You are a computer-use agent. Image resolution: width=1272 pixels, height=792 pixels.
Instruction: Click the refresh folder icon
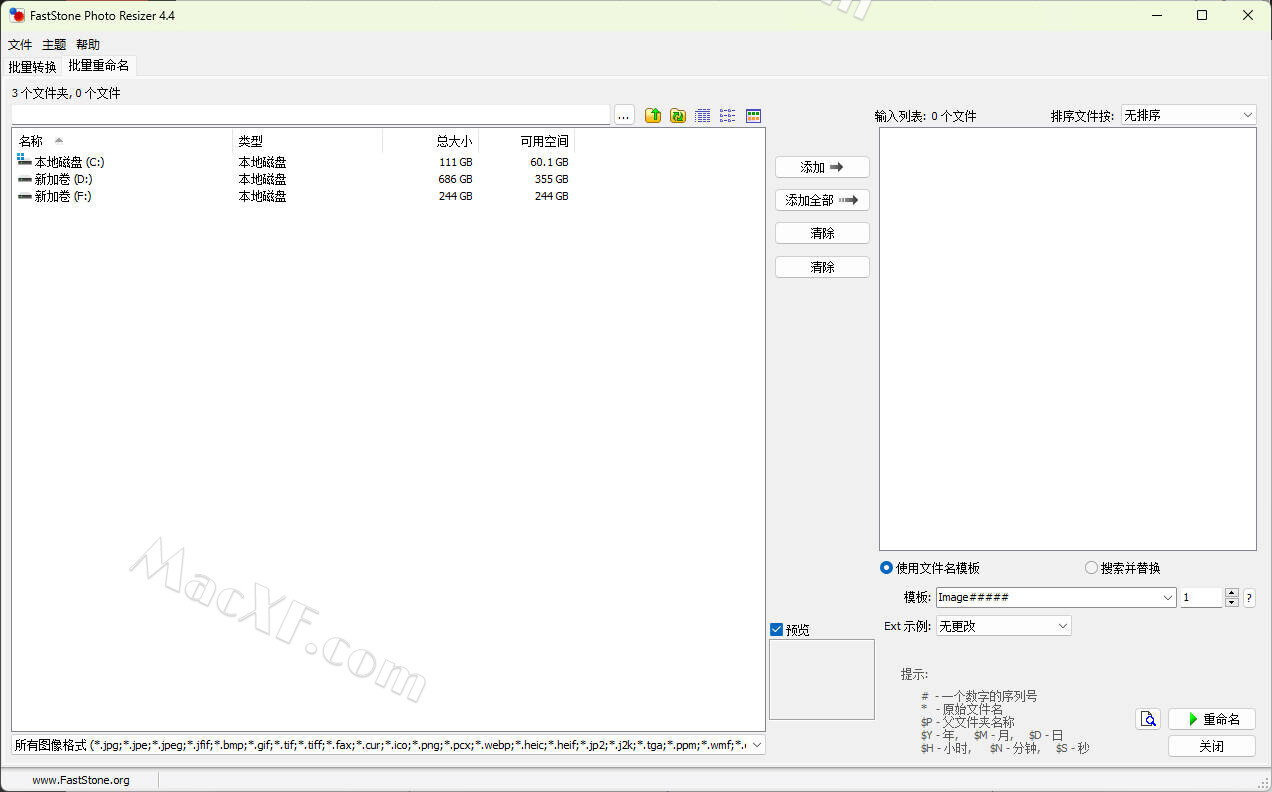(x=678, y=116)
